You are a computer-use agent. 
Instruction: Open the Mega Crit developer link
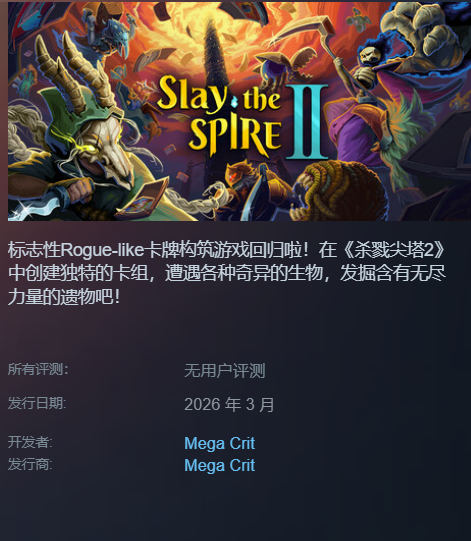coord(219,443)
